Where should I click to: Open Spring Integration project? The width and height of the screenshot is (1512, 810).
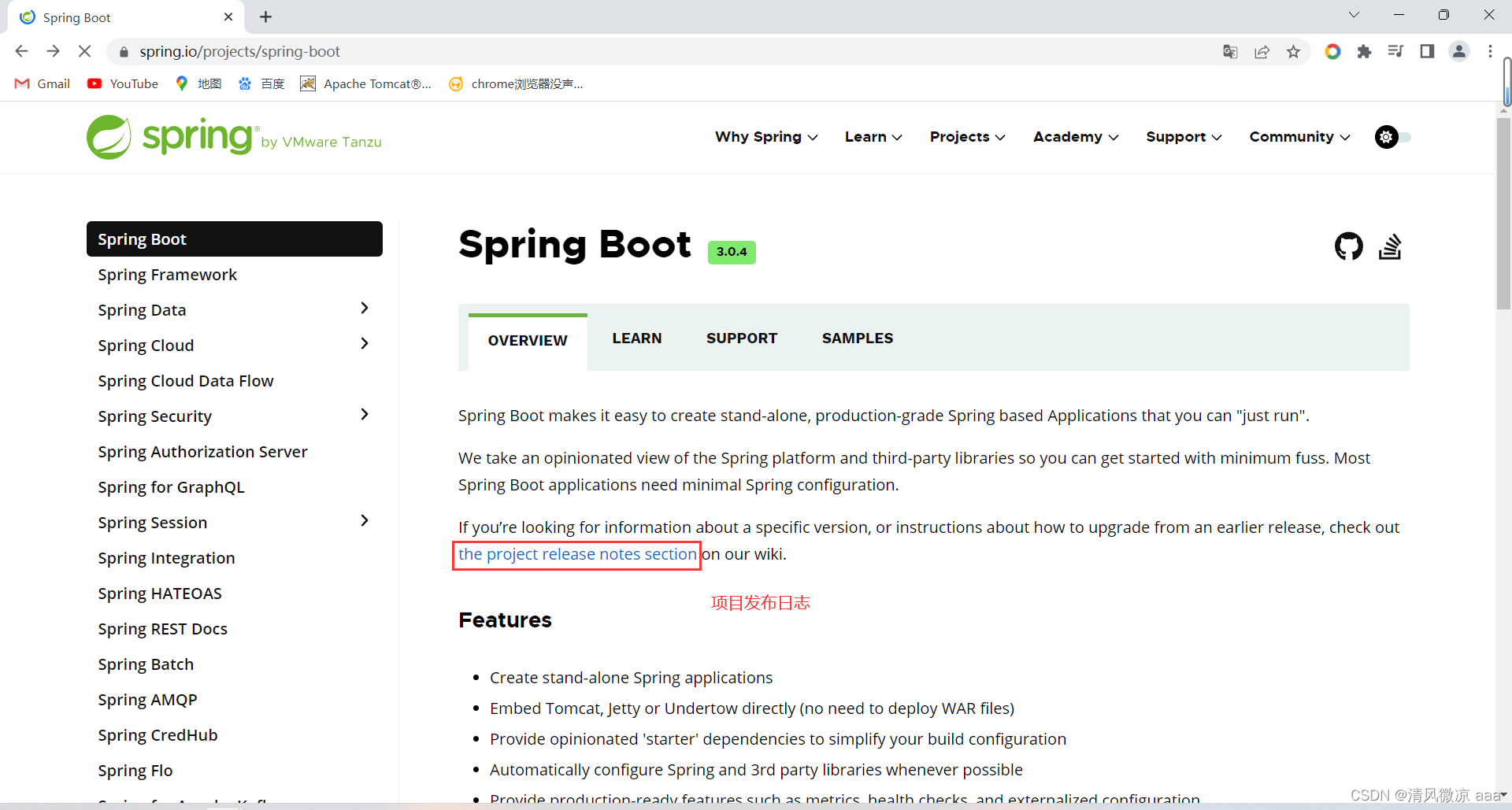(166, 558)
